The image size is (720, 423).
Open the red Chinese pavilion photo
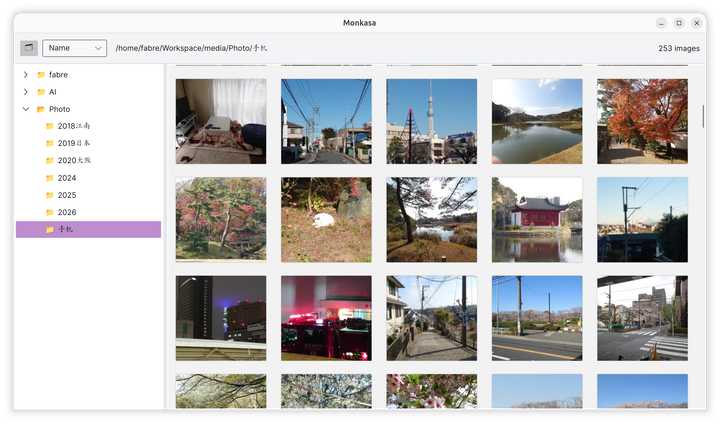point(537,220)
